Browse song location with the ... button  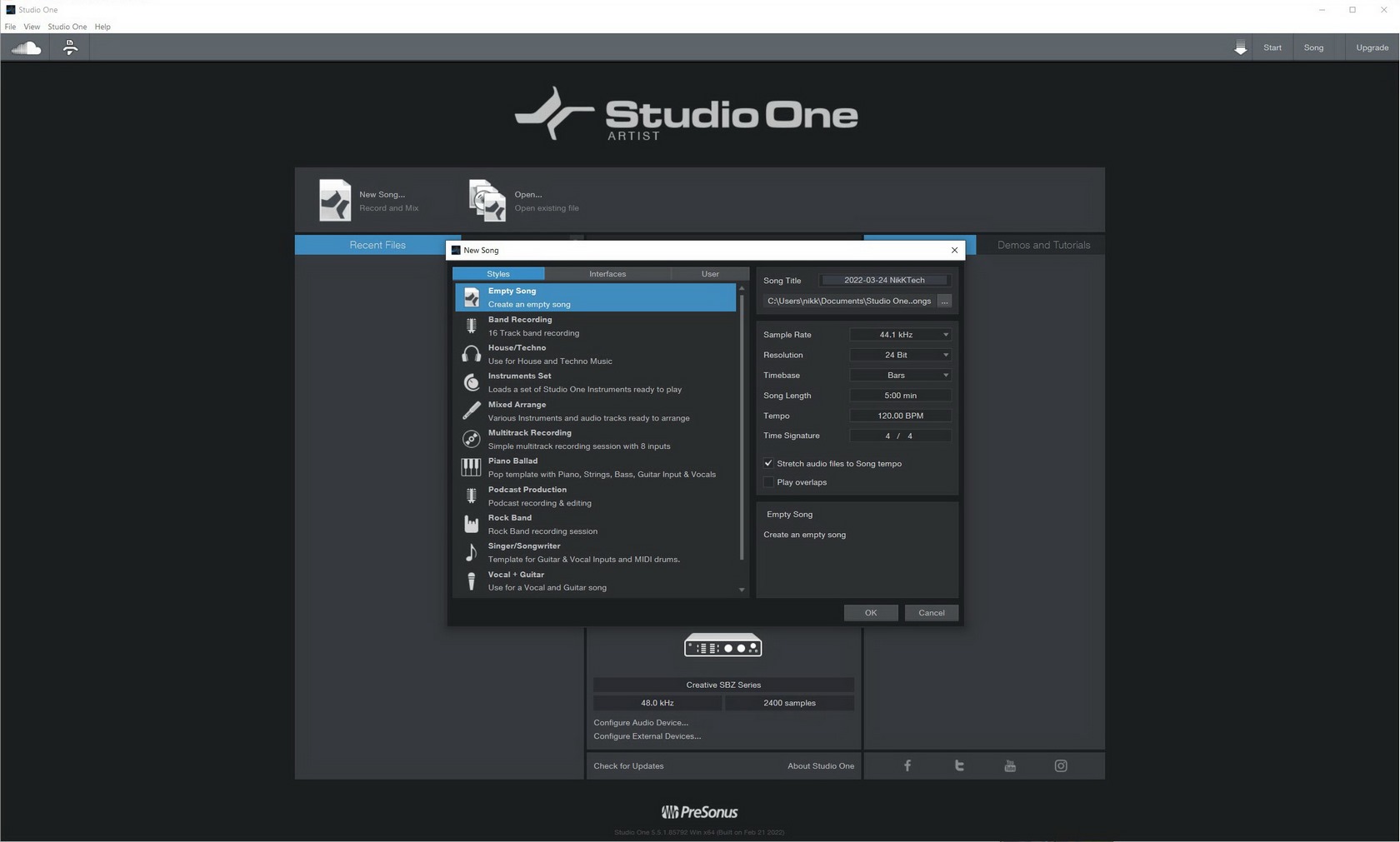944,301
